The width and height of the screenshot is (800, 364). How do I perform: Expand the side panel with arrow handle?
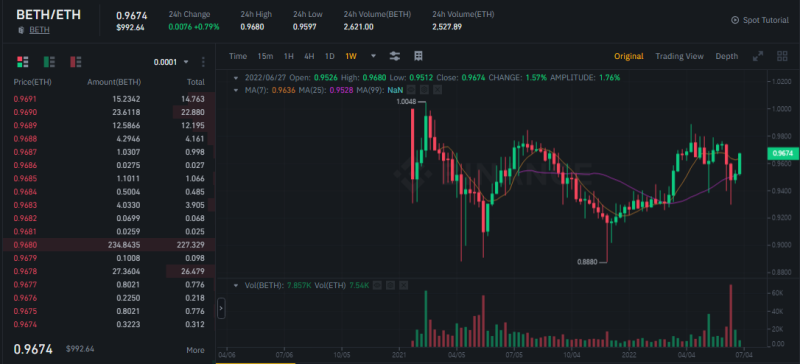click(221, 308)
